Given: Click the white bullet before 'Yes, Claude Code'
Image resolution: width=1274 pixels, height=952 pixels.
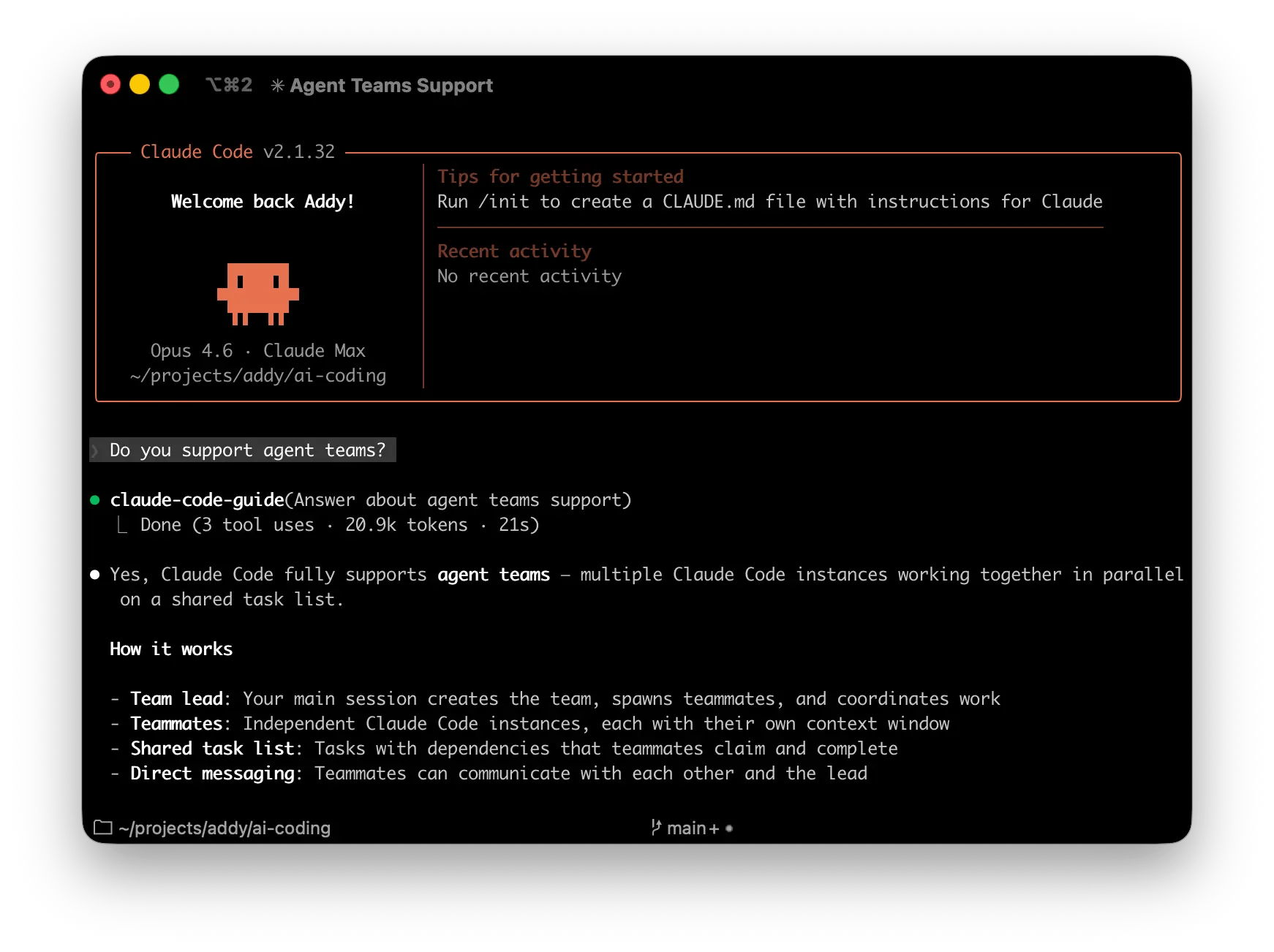Looking at the screenshot, I should point(94,575).
